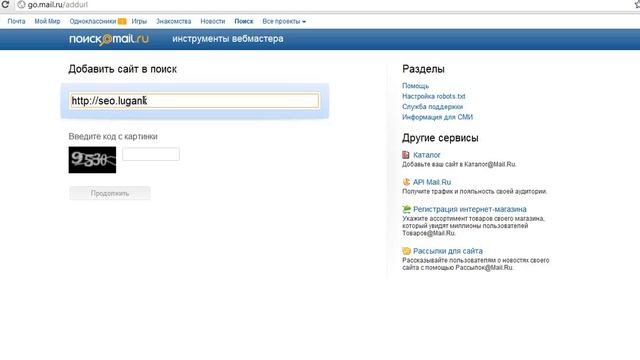Click the site info icon in address bar
The width and height of the screenshot is (640, 360).
[21, 5]
